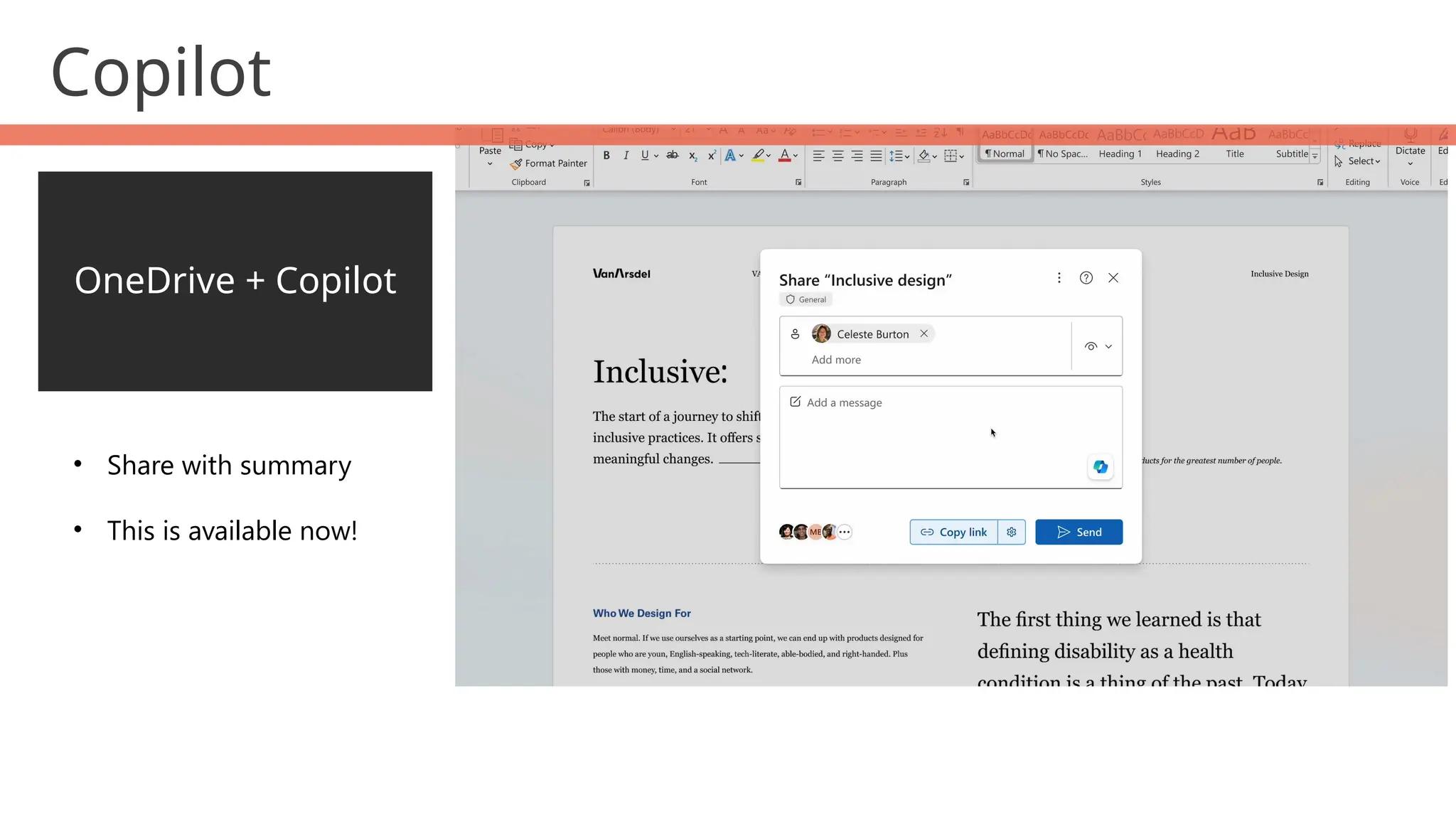Click the 'Who We Design For' heading
Viewport: 1456px width, 819px height.
click(641, 613)
